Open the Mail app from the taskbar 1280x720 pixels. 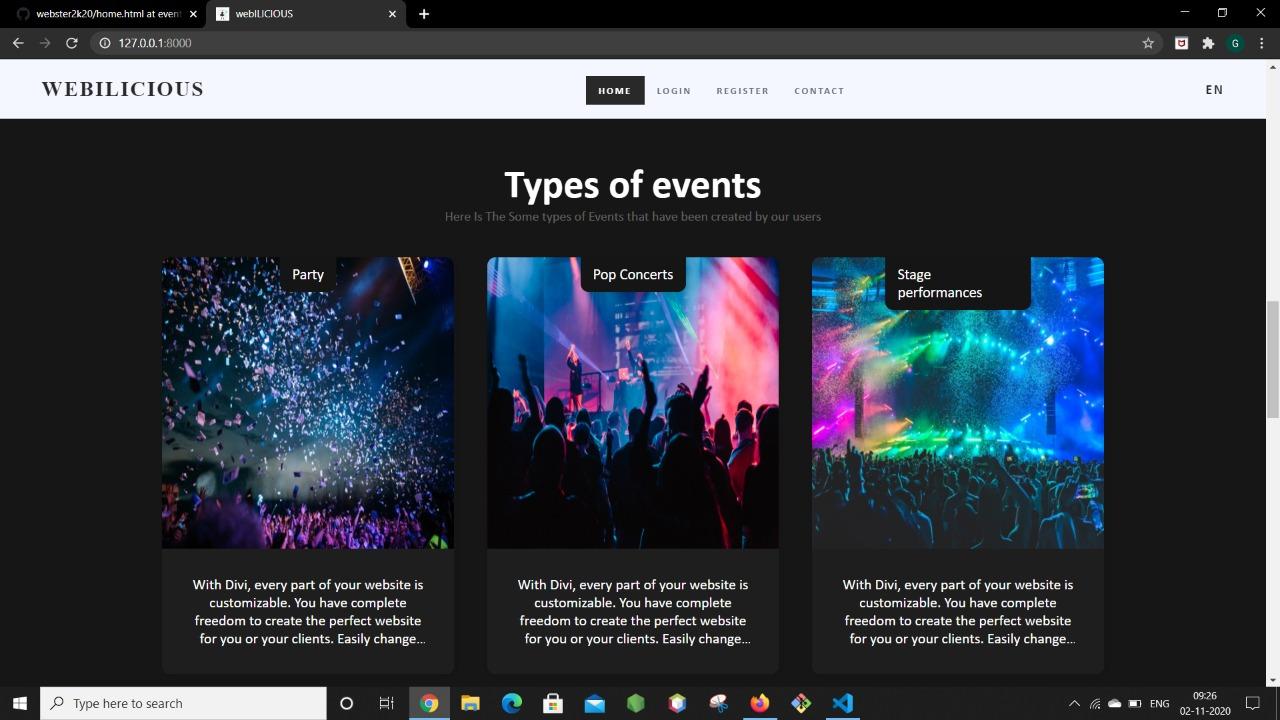594,703
